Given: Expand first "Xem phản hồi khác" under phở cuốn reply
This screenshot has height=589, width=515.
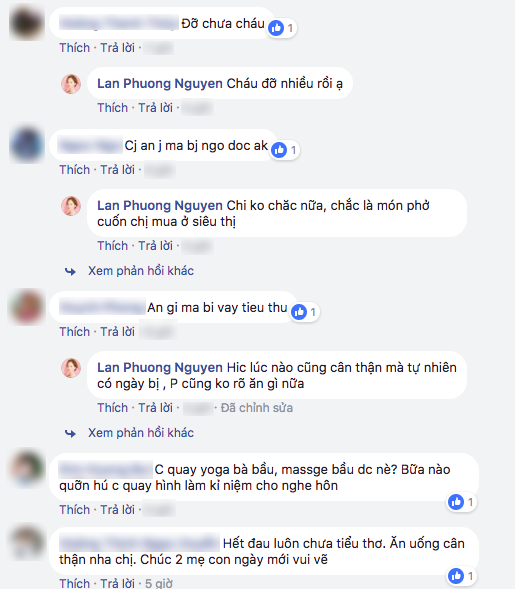Looking at the screenshot, I should click(141, 271).
